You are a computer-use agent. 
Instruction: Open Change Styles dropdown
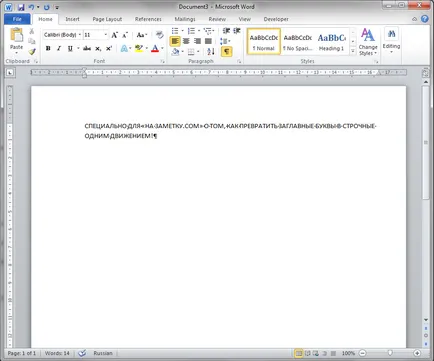click(x=368, y=42)
